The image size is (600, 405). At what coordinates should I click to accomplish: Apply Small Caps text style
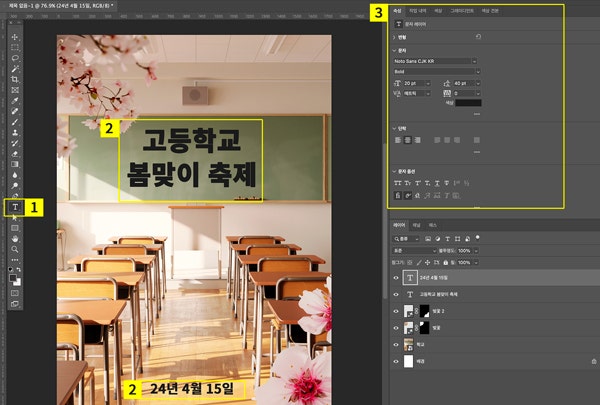tap(408, 183)
